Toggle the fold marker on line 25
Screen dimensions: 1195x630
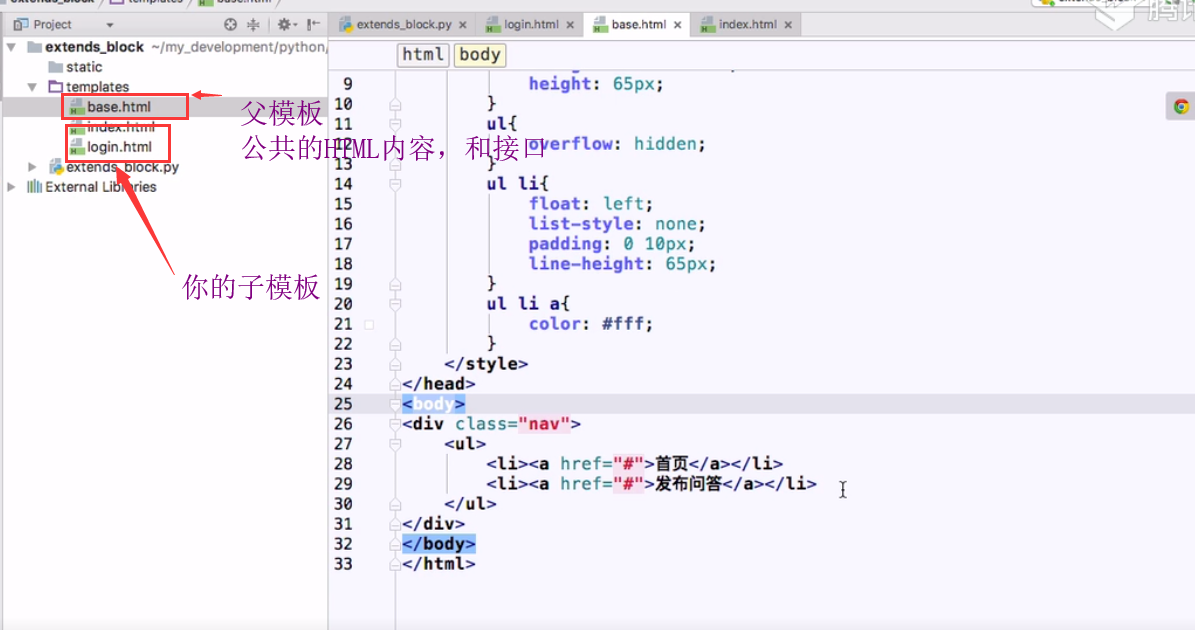(395, 405)
